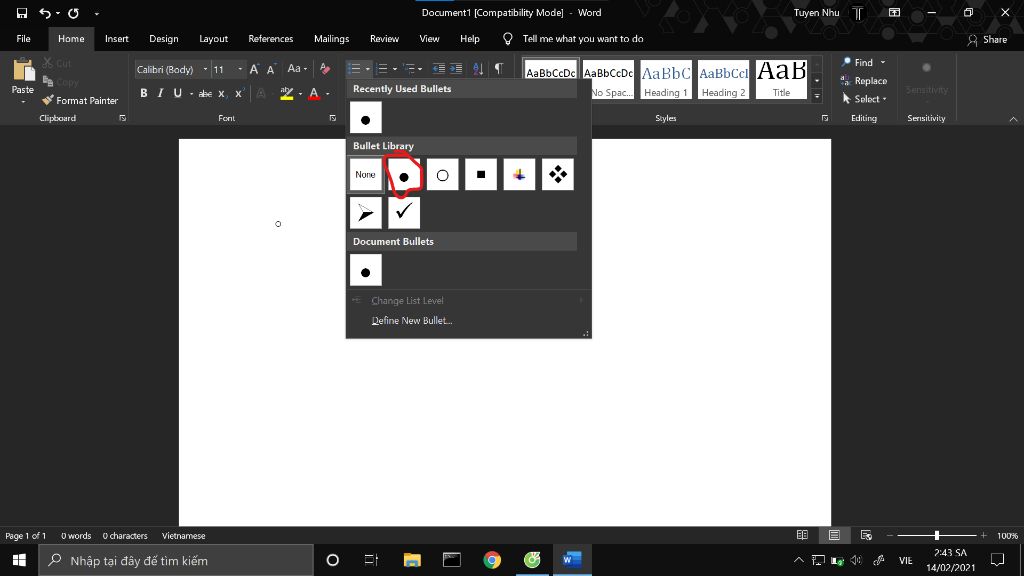Switch to the Design tab
Image resolution: width=1024 pixels, height=576 pixels.
click(x=164, y=39)
